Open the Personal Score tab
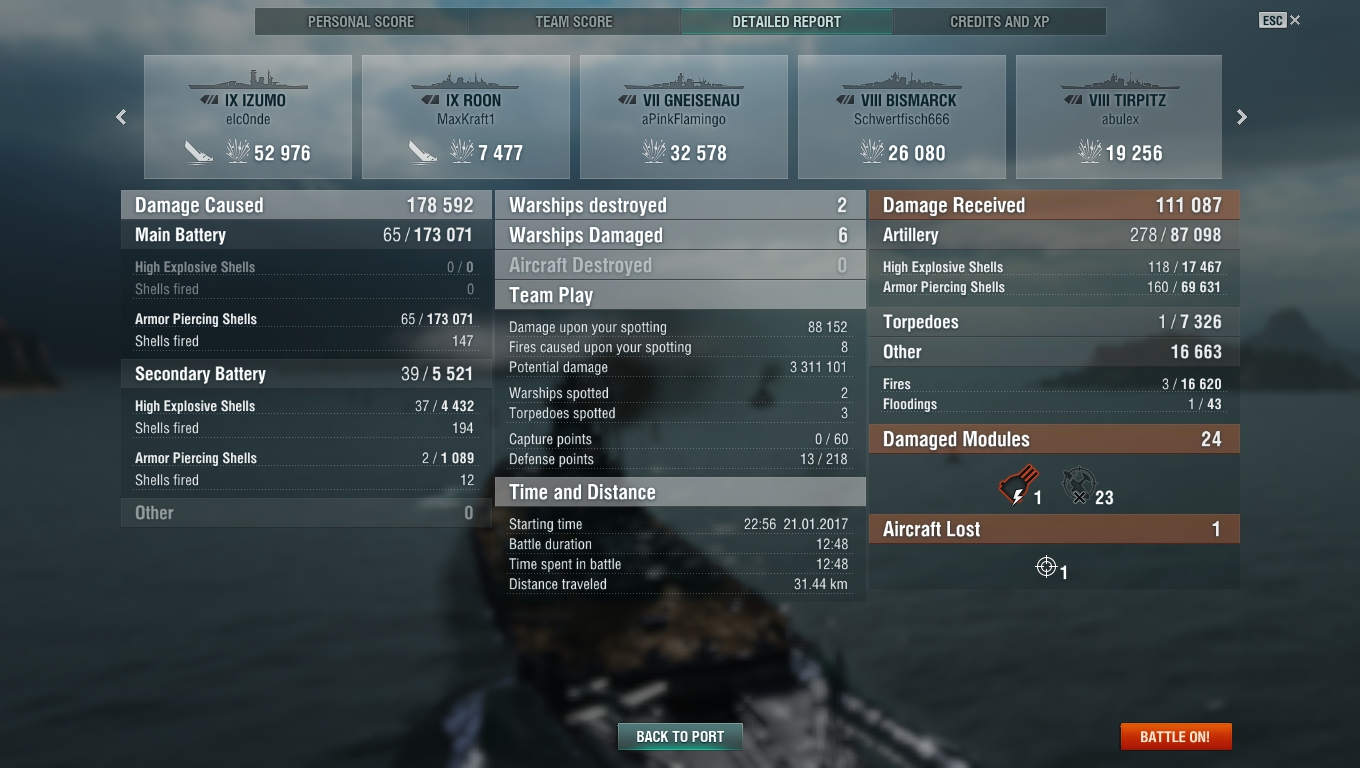The width and height of the screenshot is (1360, 768). click(x=361, y=21)
